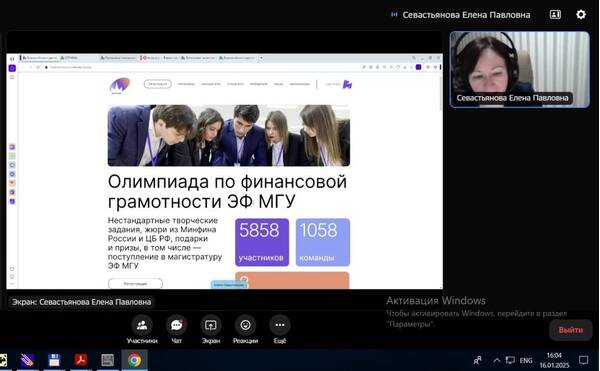Click the 1058 команды card on shared screen
600x371 pixels.
click(323, 242)
